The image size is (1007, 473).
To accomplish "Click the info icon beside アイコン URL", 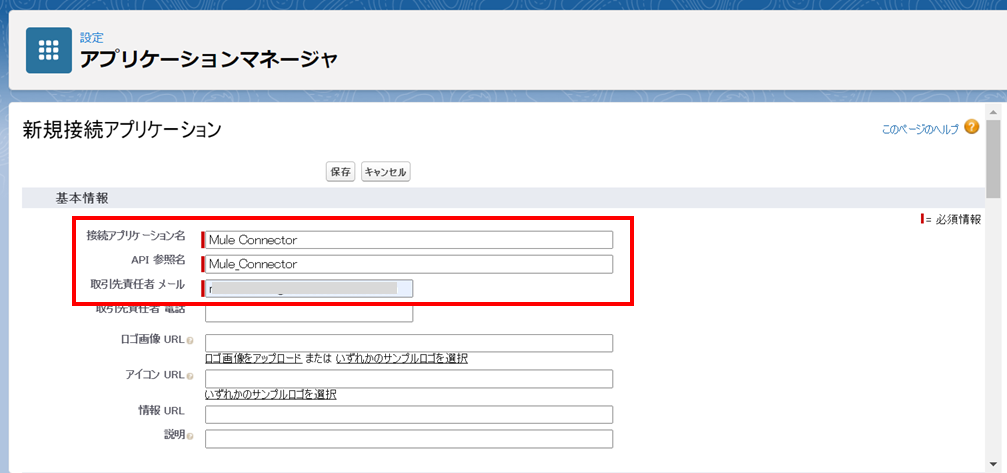I will coord(190,376).
